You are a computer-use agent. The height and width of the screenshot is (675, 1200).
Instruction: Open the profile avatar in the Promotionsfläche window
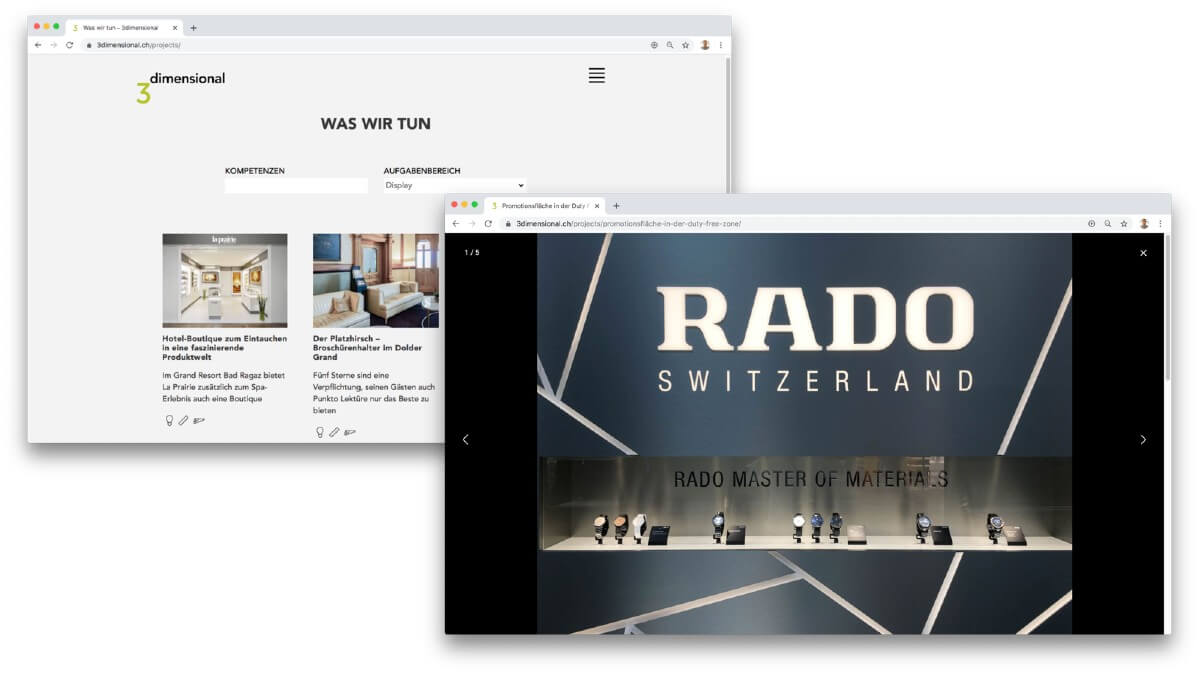coord(1144,223)
